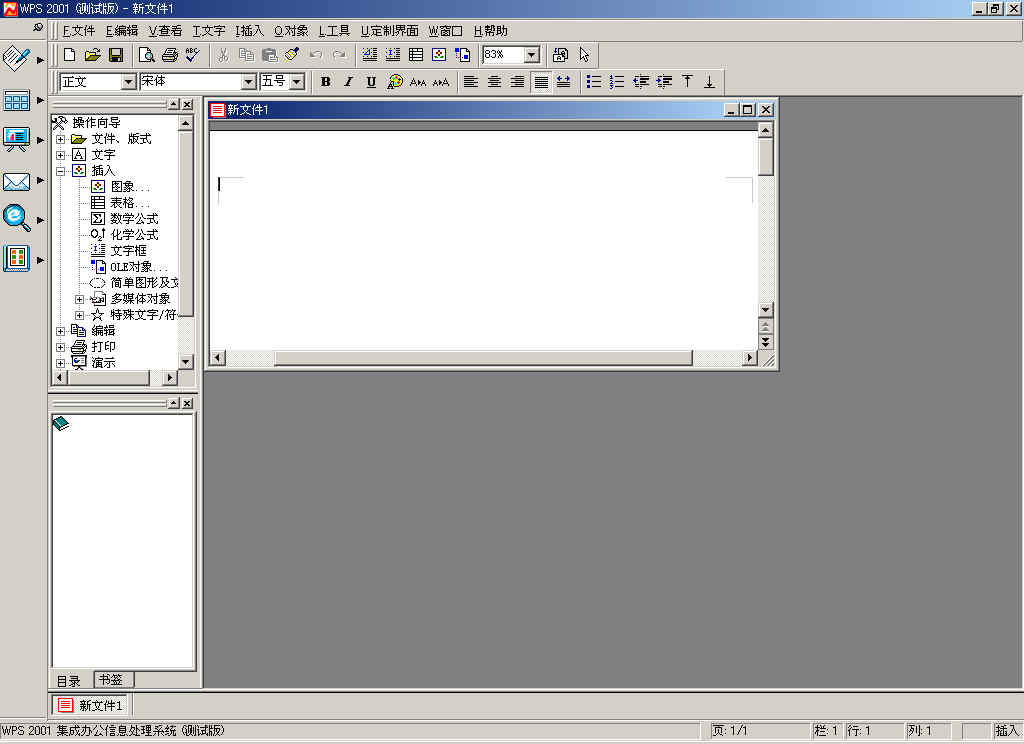Toggle italic formatting
Image resolution: width=1024 pixels, height=744 pixels.
pyautogui.click(x=349, y=82)
